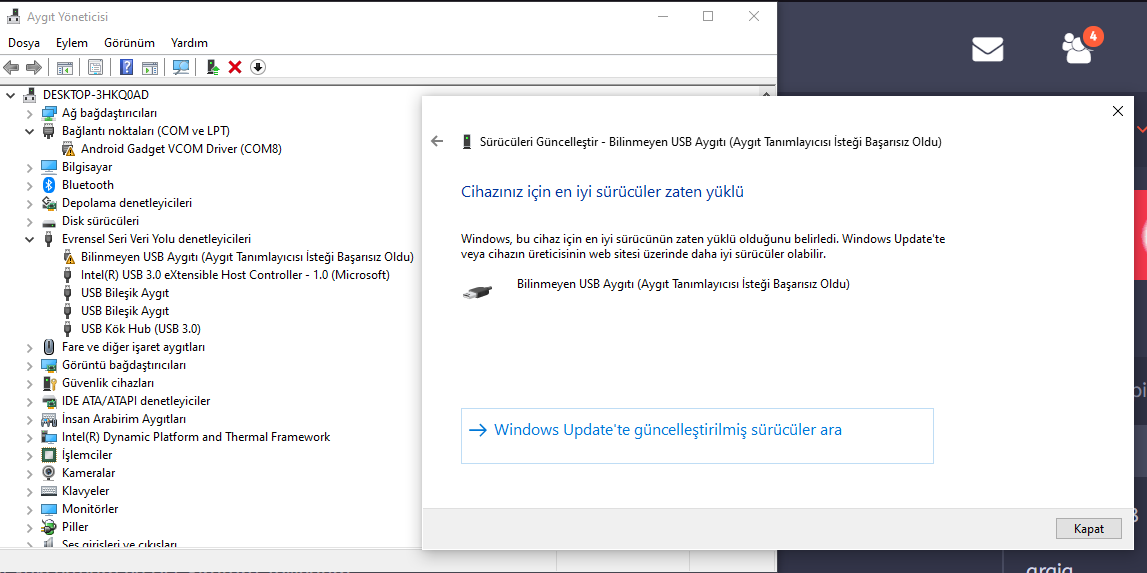1147x573 pixels.
Task: Expand IDE ATA/ATAPI denetleyiciler node
Action: tap(29, 401)
